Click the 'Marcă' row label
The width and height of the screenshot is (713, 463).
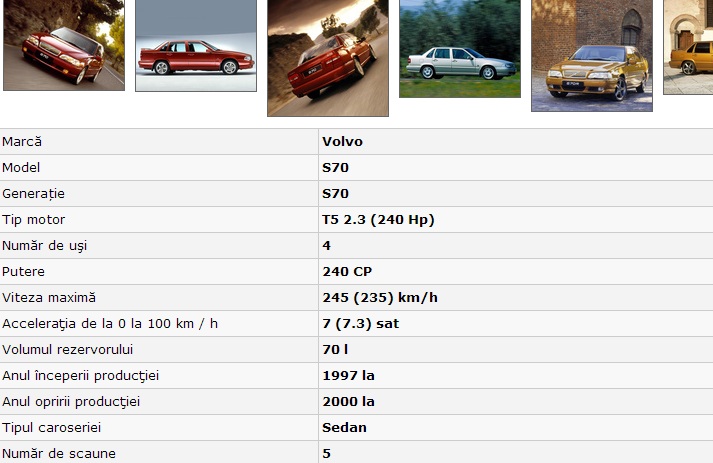(22, 141)
